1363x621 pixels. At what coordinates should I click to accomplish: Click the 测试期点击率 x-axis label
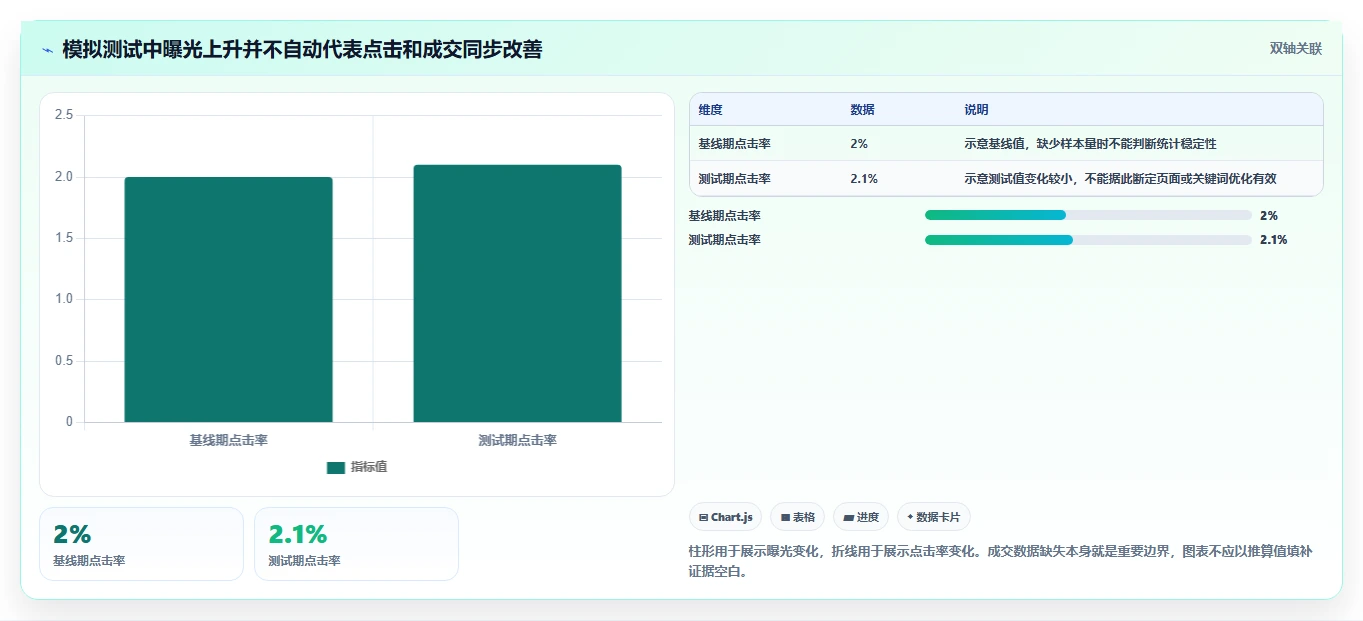[518, 440]
